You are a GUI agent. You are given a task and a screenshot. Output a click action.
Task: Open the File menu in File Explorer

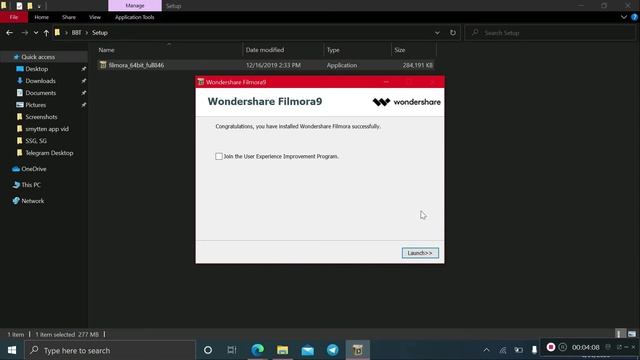coord(14,17)
